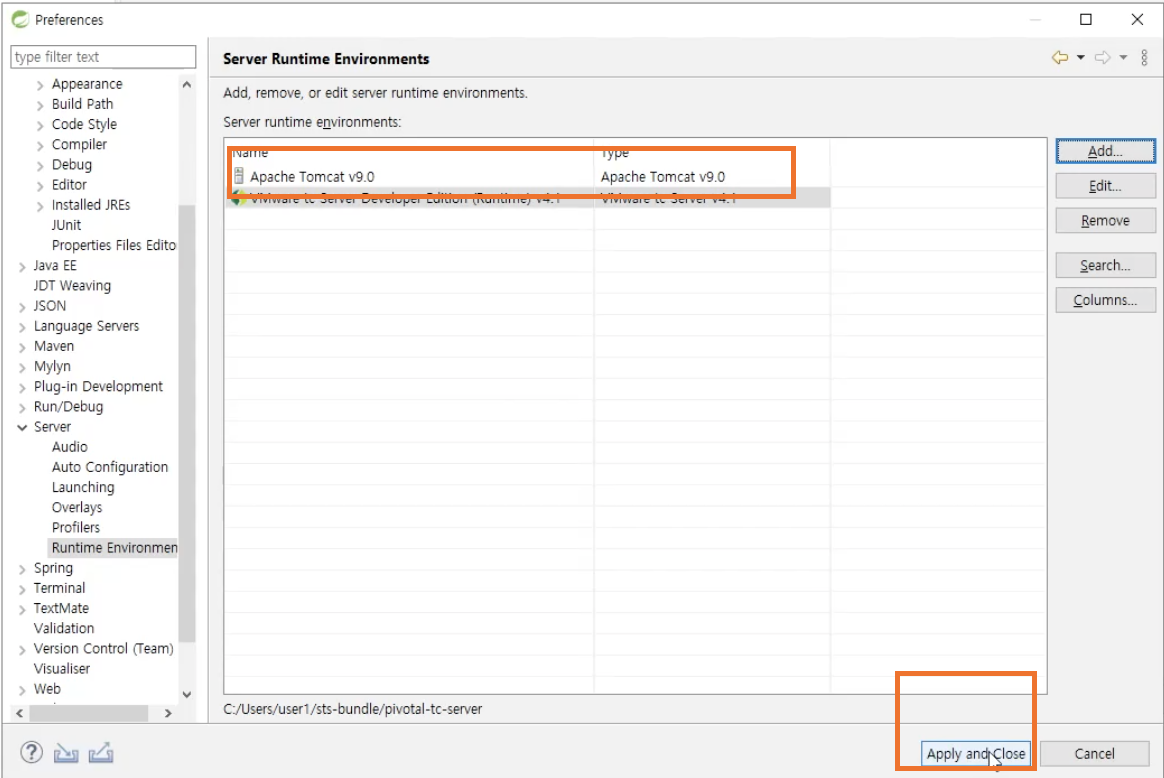Click the Type column header
The height and width of the screenshot is (778, 1164).
click(711, 152)
